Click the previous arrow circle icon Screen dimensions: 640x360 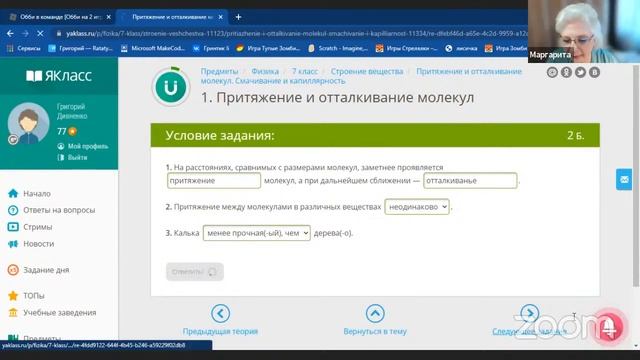220,313
